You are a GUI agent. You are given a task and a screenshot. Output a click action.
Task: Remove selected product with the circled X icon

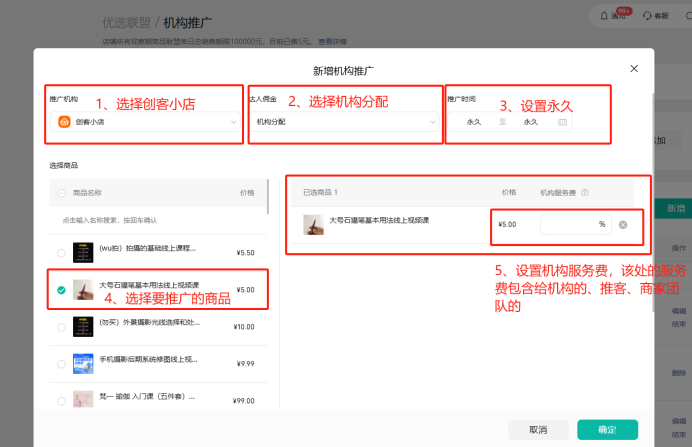(x=623, y=225)
